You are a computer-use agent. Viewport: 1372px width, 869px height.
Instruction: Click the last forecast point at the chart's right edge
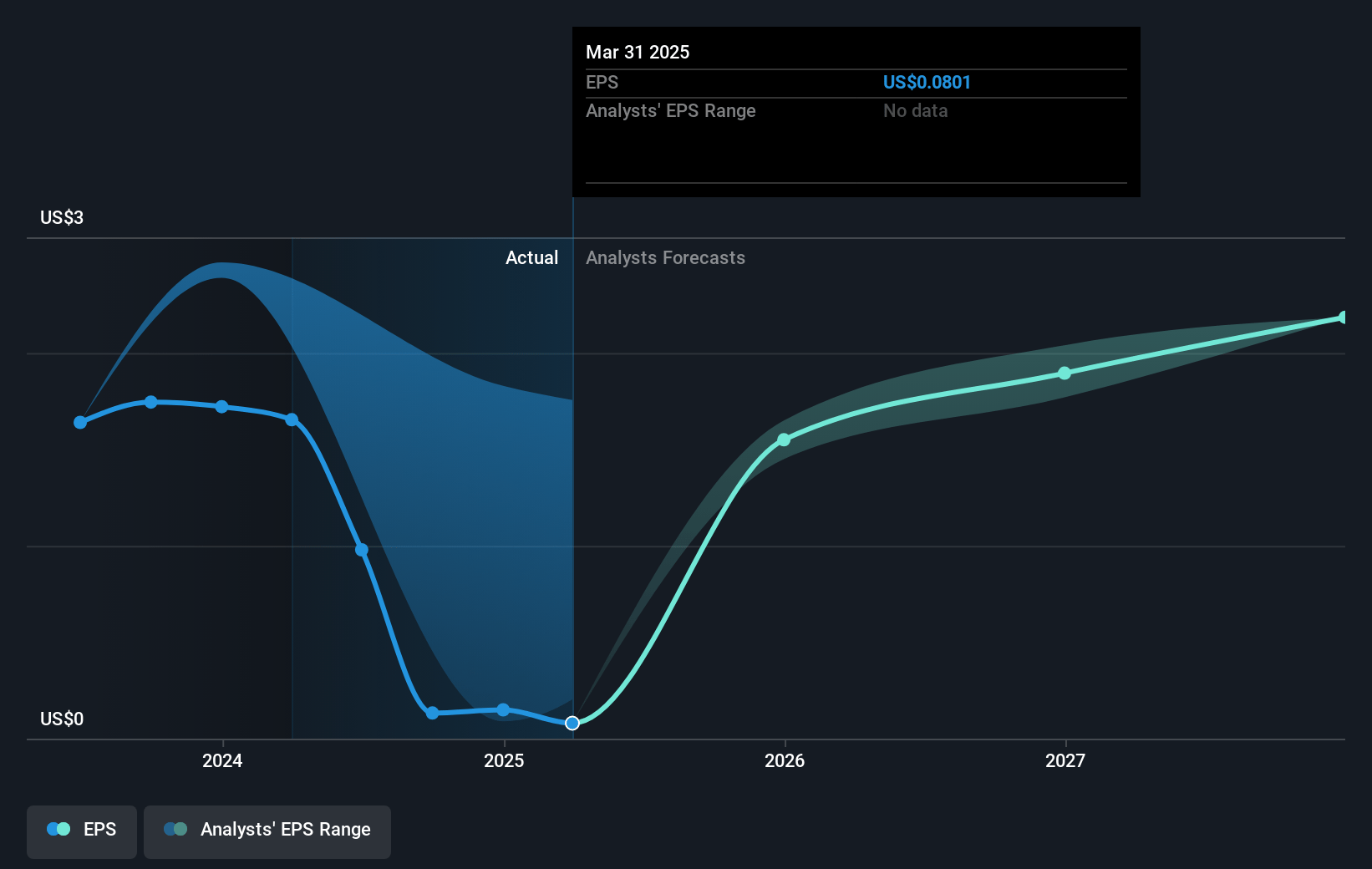1344,318
